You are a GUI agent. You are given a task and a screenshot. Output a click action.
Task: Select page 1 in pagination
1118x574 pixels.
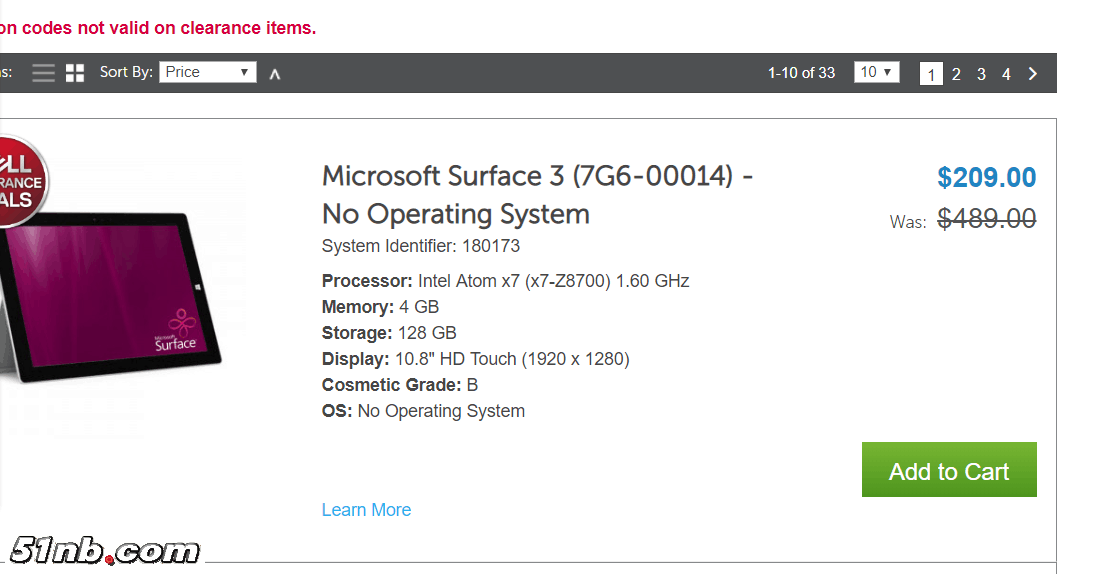[x=931, y=74]
